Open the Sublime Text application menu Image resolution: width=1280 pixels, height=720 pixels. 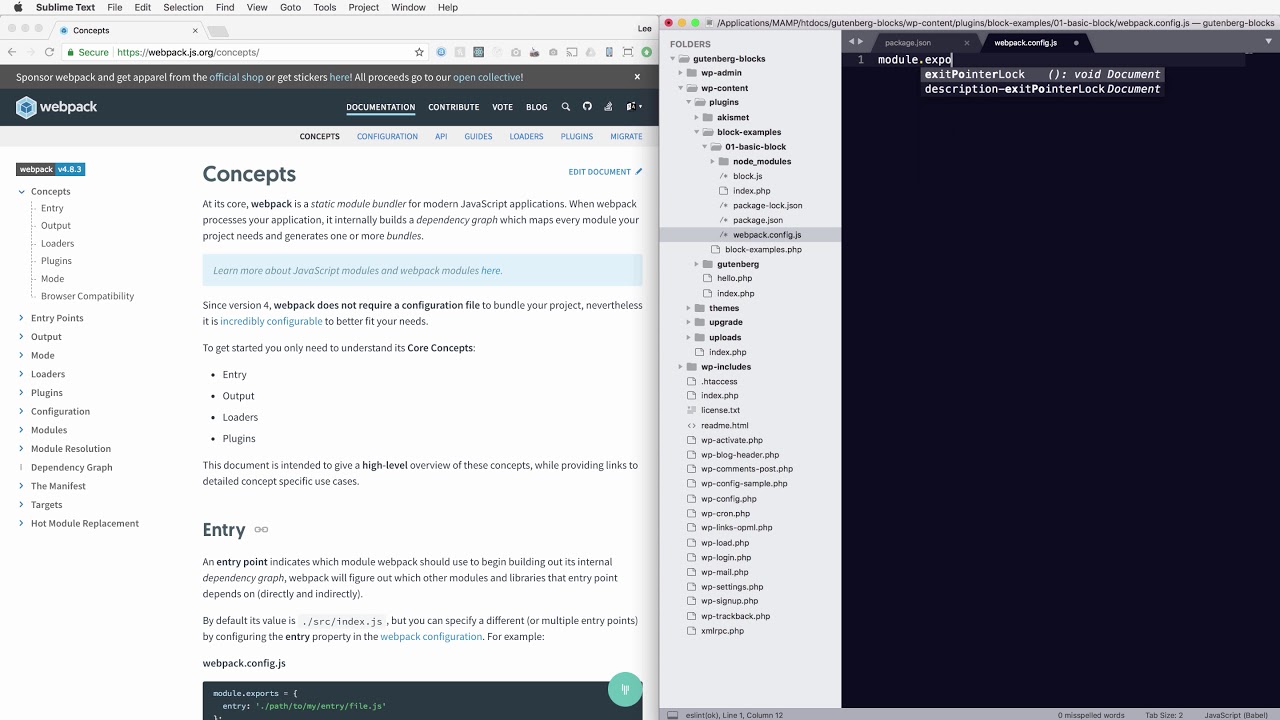coord(65,7)
